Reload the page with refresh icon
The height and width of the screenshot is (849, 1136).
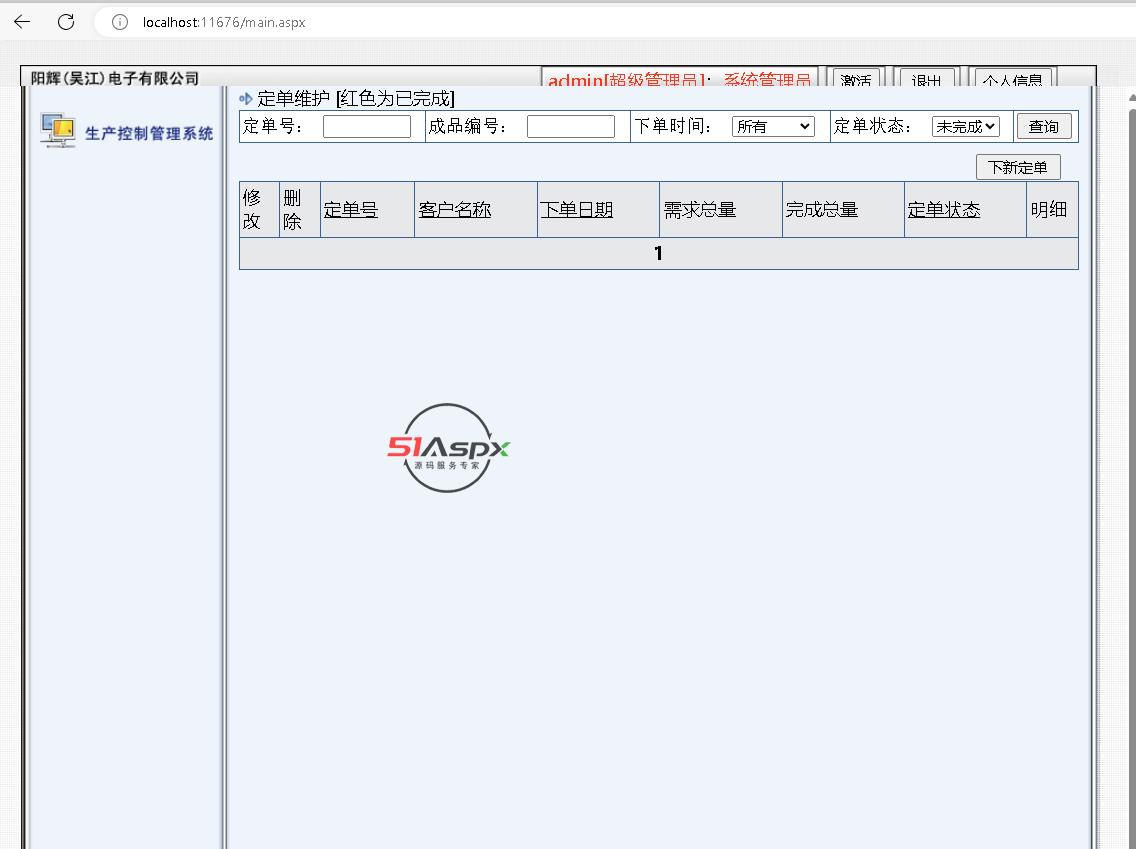coord(66,22)
